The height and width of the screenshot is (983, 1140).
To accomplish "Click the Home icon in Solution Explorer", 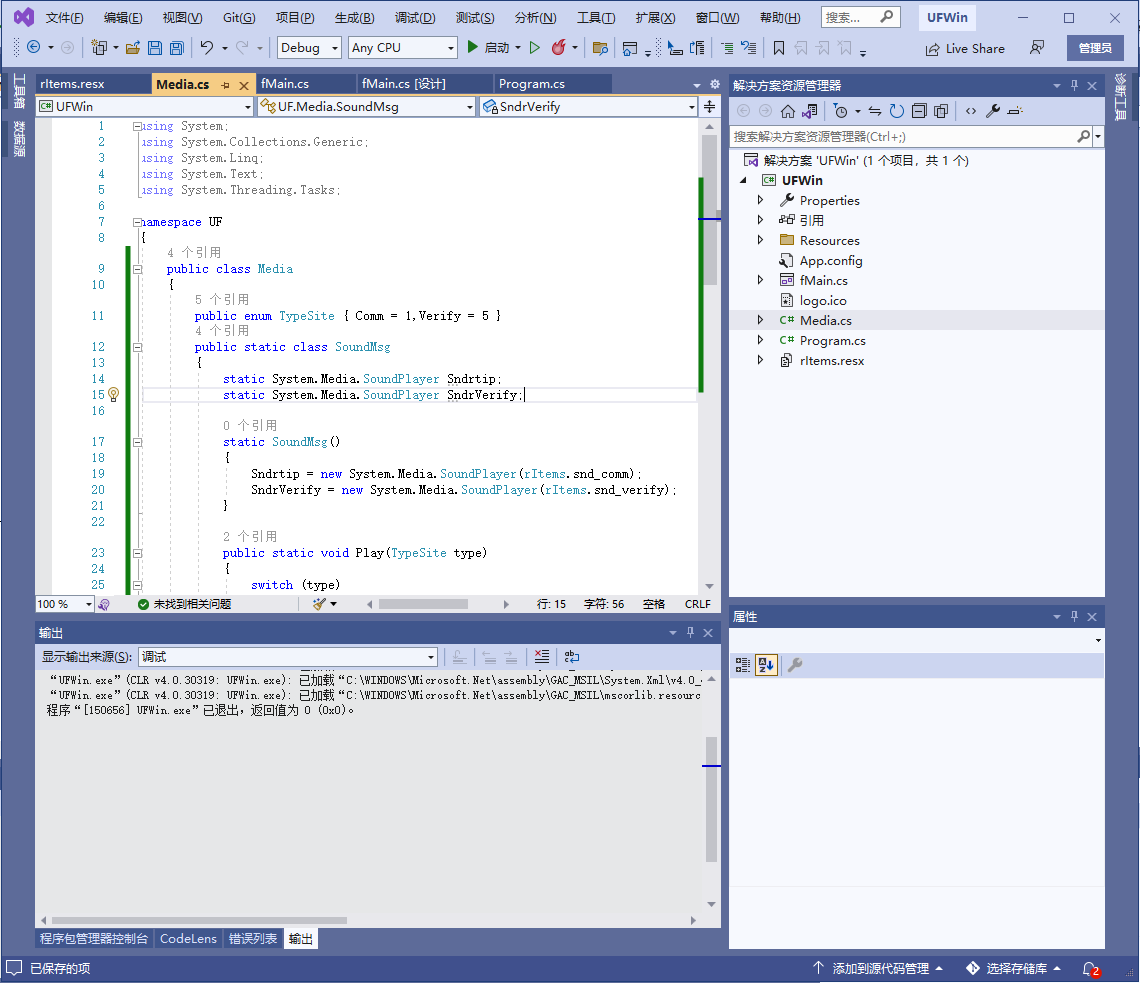I will [x=787, y=111].
